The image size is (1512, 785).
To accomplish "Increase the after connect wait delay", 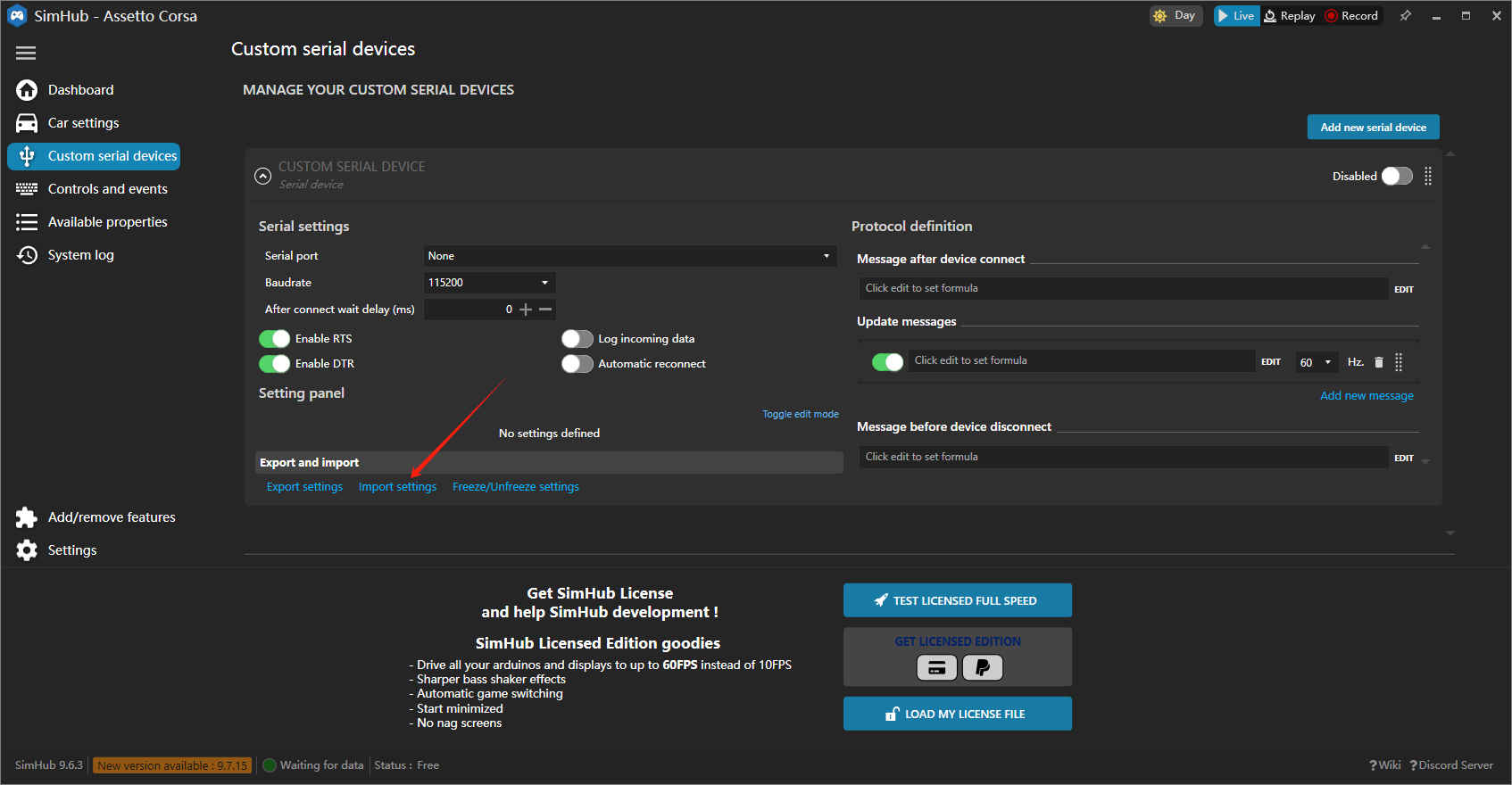I will click(x=526, y=310).
